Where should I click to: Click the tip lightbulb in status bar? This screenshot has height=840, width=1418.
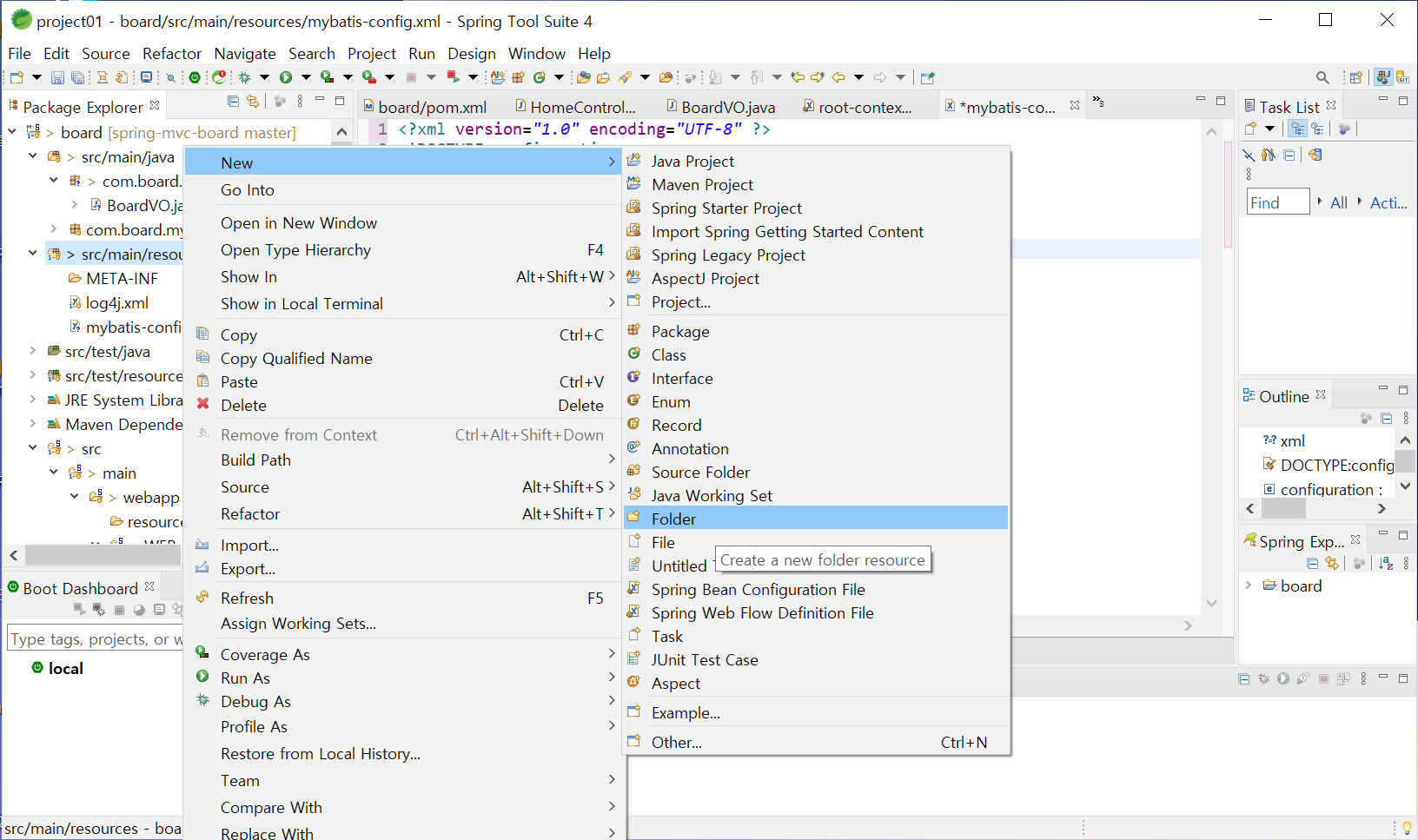(x=1407, y=828)
